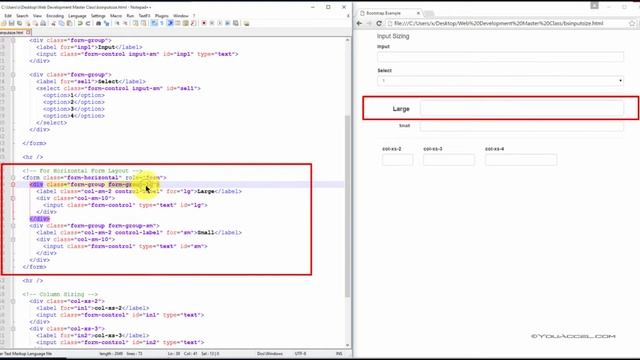Viewport: 640px width, 360px height.
Task: Click the browser address bar URL
Action: pyautogui.click(x=498, y=23)
